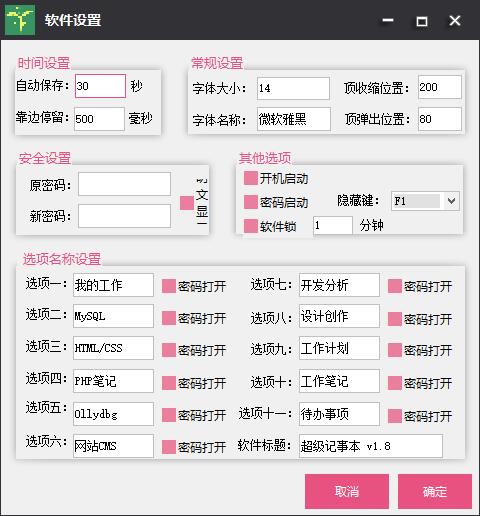480x516 pixels.
Task: Select the 字体名称 field with 微软雅黑
Action: (294, 119)
